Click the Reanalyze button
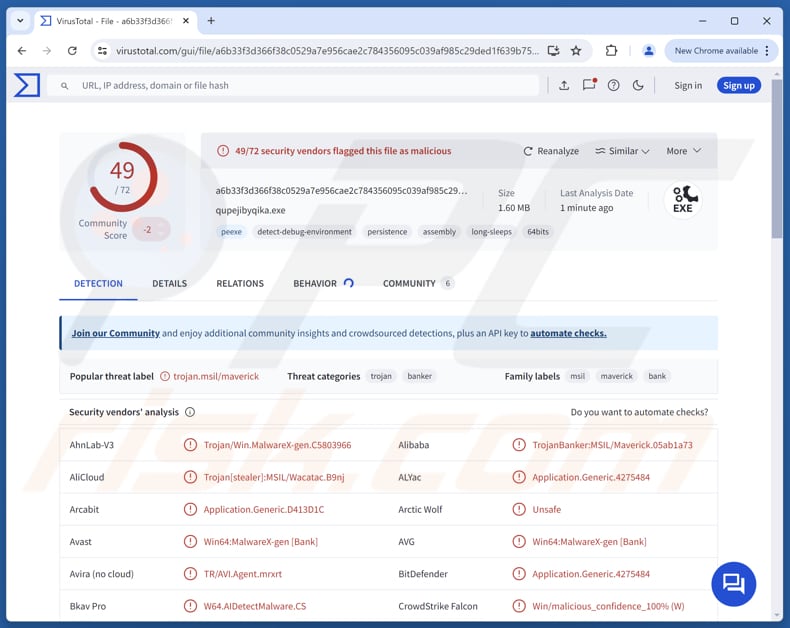 point(551,151)
